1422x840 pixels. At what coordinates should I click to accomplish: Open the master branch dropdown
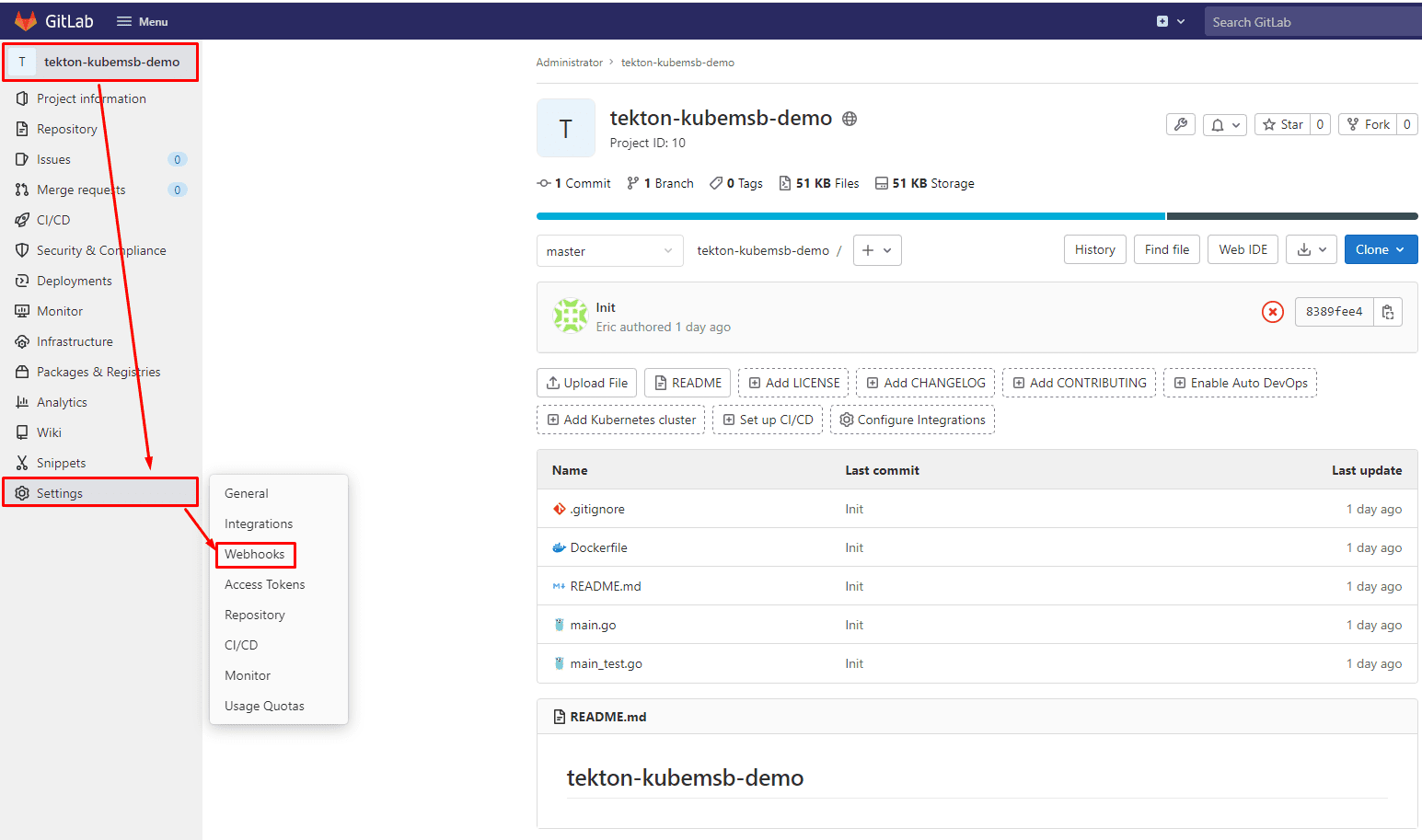[x=610, y=251]
